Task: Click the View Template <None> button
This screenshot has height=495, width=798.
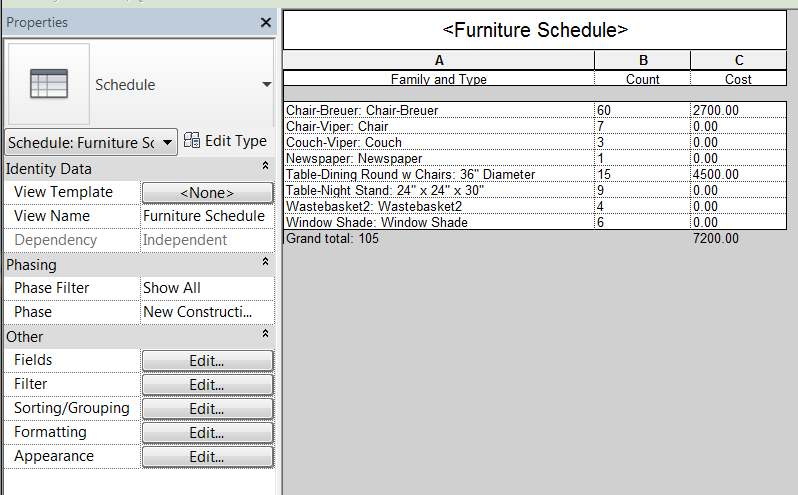Action: tap(207, 192)
